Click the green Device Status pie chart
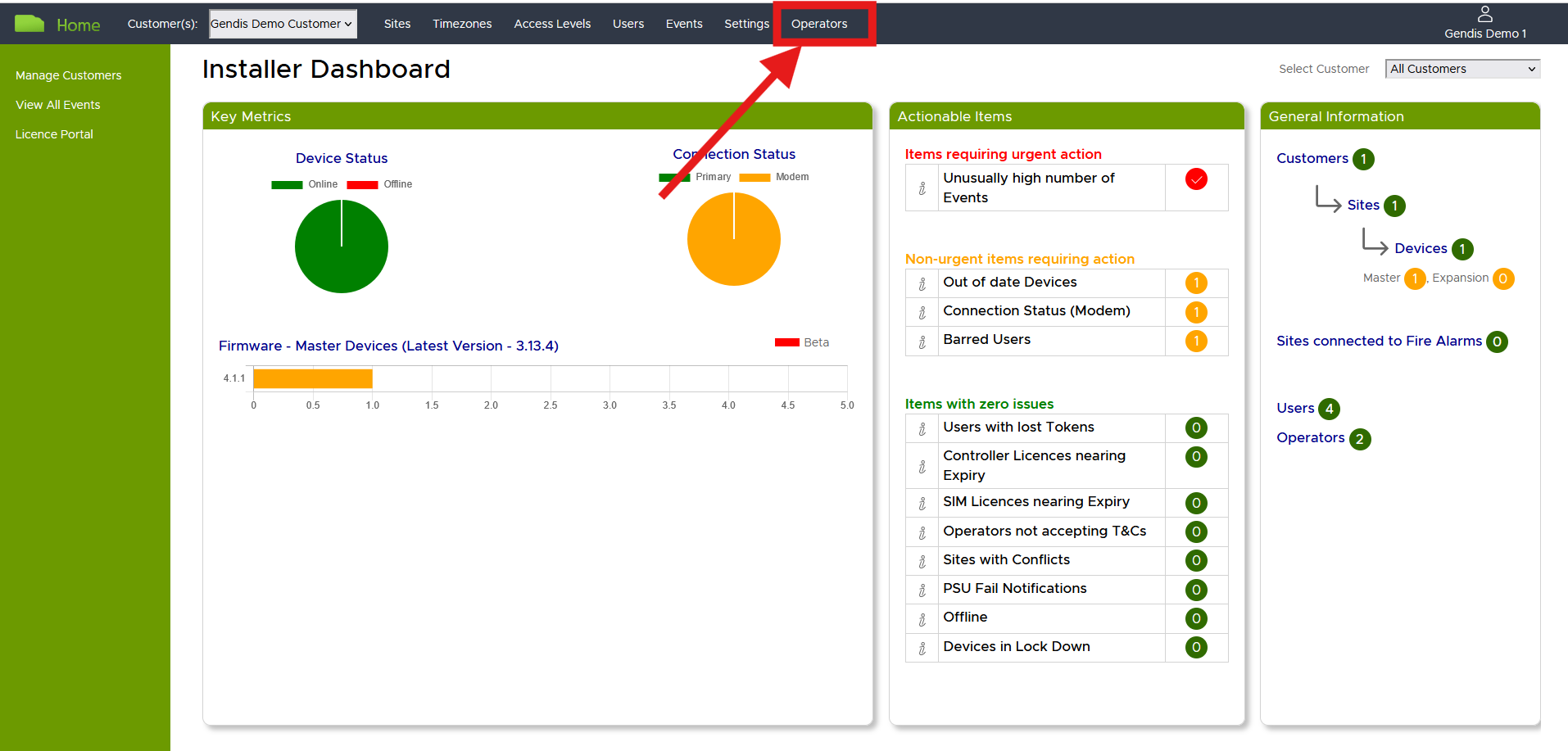The width and height of the screenshot is (1568, 751). pos(342,247)
